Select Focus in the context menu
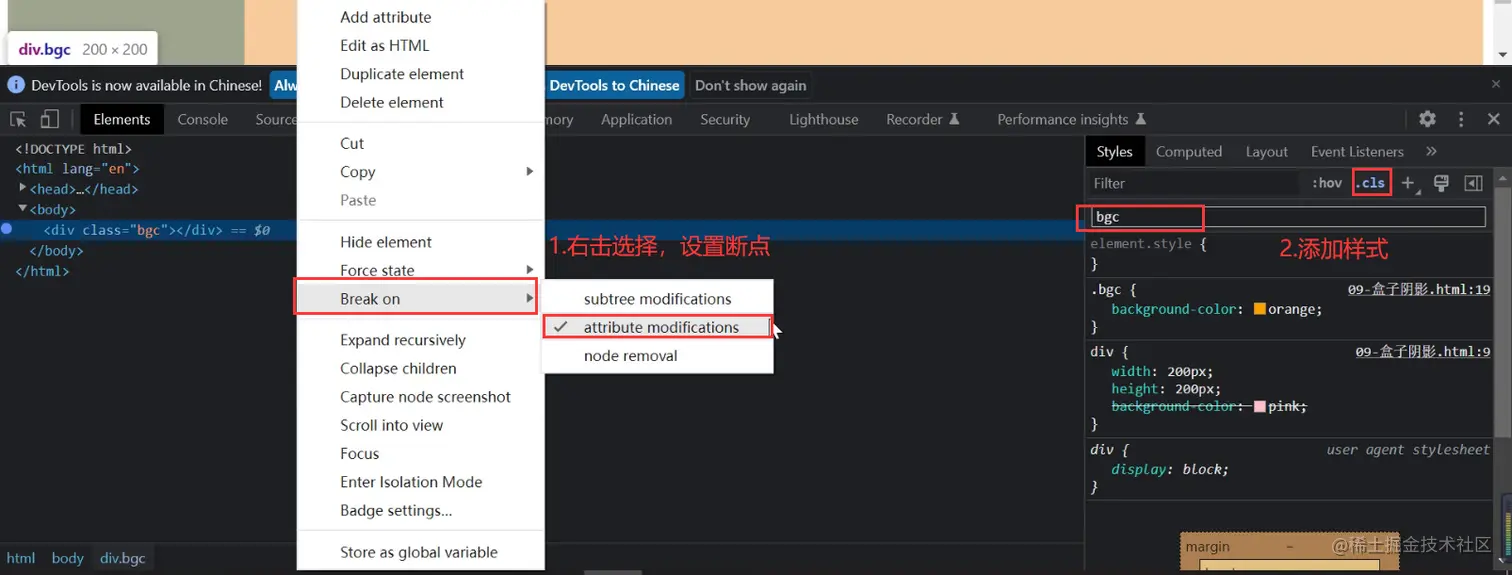Screen dimensions: 1512x575 point(421,453)
